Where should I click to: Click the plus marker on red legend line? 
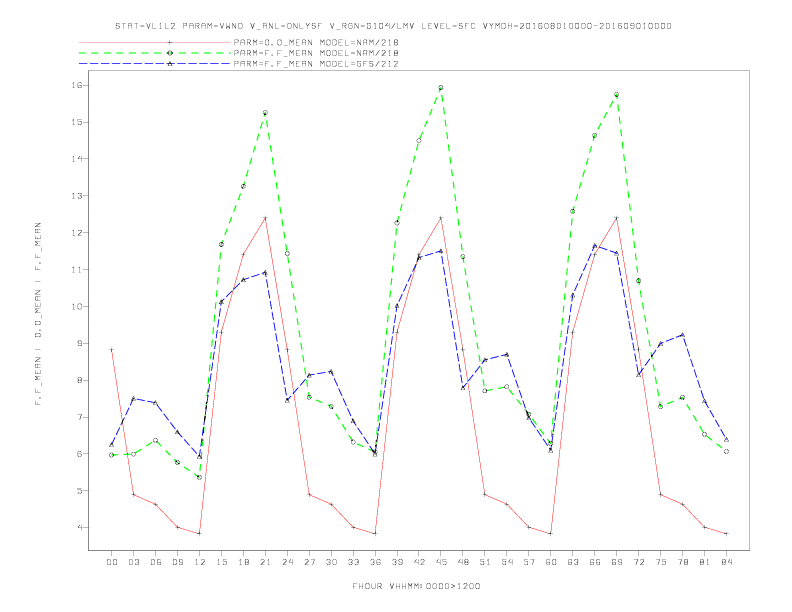(x=170, y=42)
